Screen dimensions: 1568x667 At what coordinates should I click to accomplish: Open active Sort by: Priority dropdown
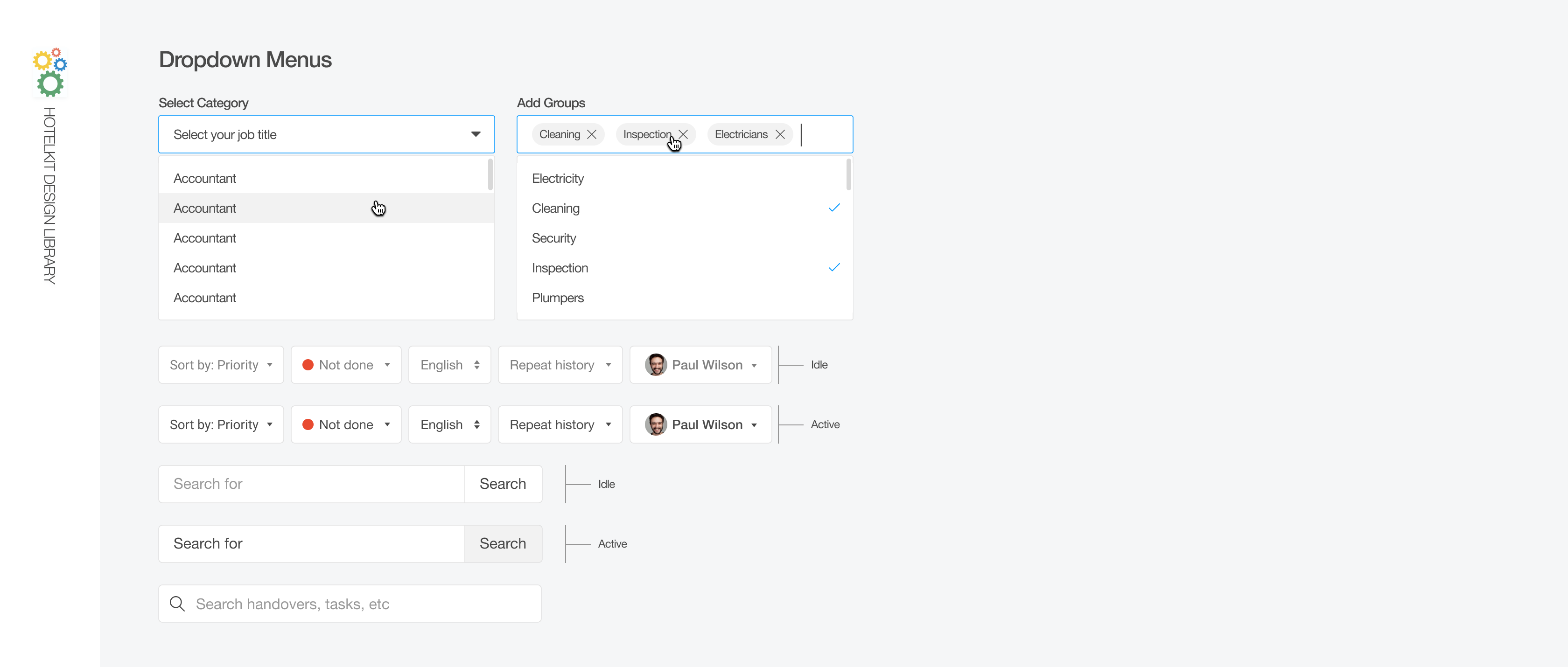tap(221, 425)
